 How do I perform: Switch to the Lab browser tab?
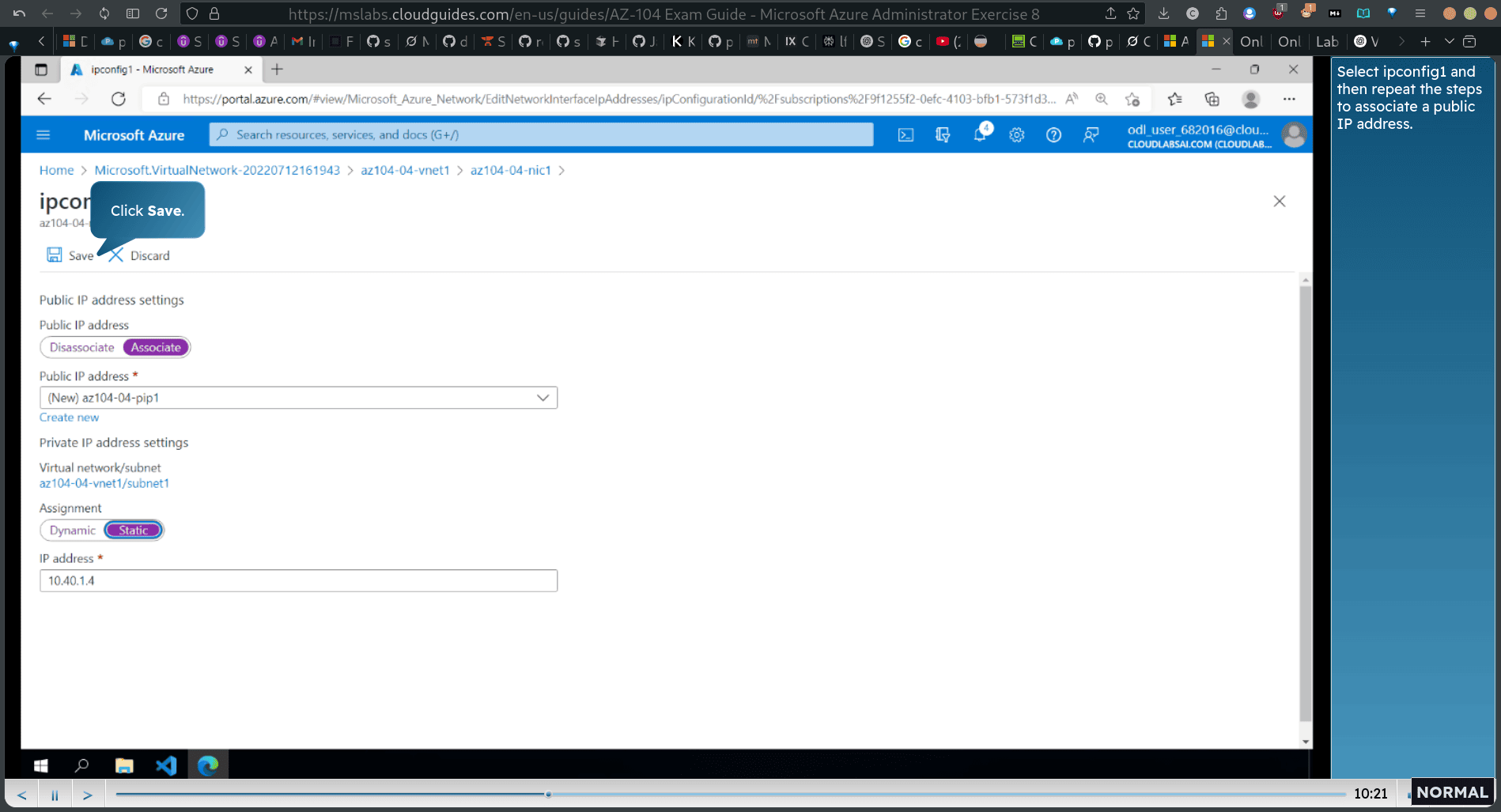pyautogui.click(x=1326, y=41)
